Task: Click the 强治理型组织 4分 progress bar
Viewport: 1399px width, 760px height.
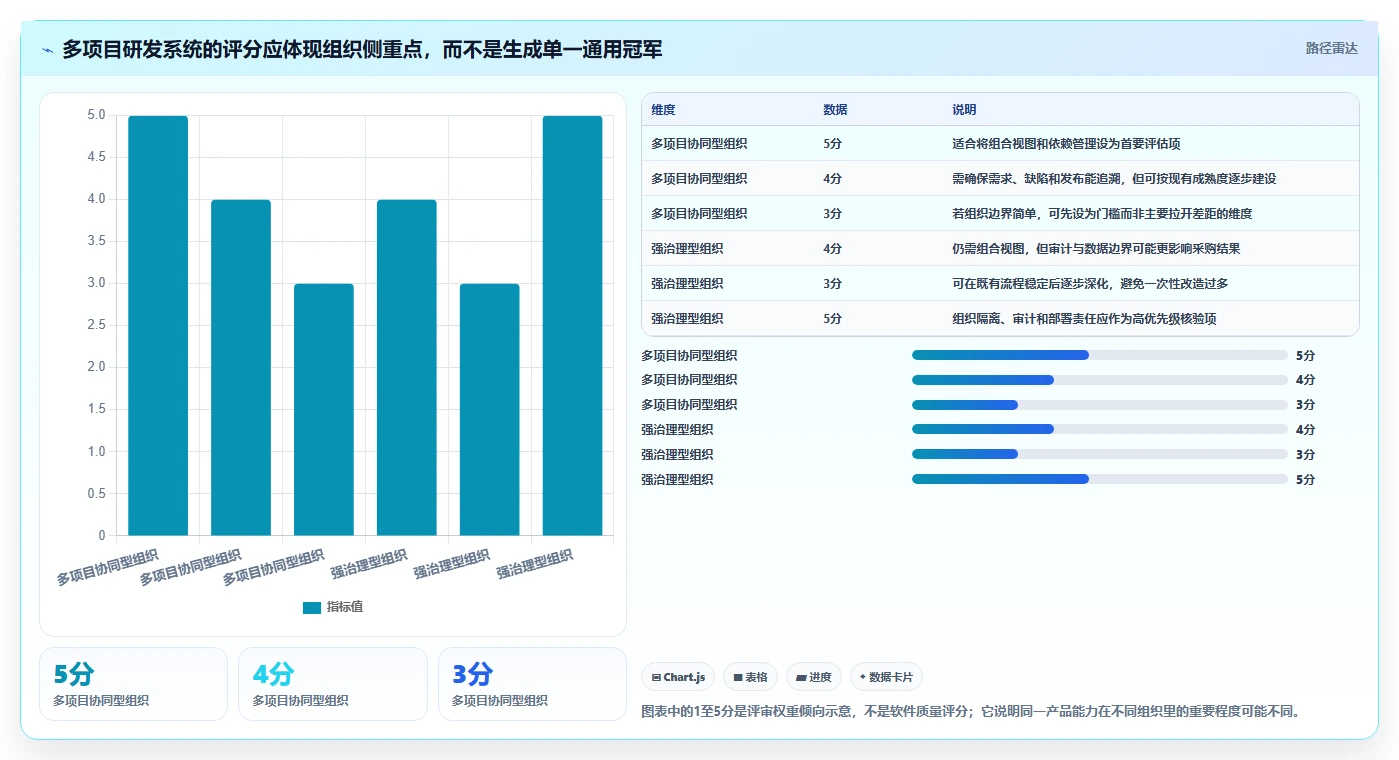Action: click(x=1099, y=430)
